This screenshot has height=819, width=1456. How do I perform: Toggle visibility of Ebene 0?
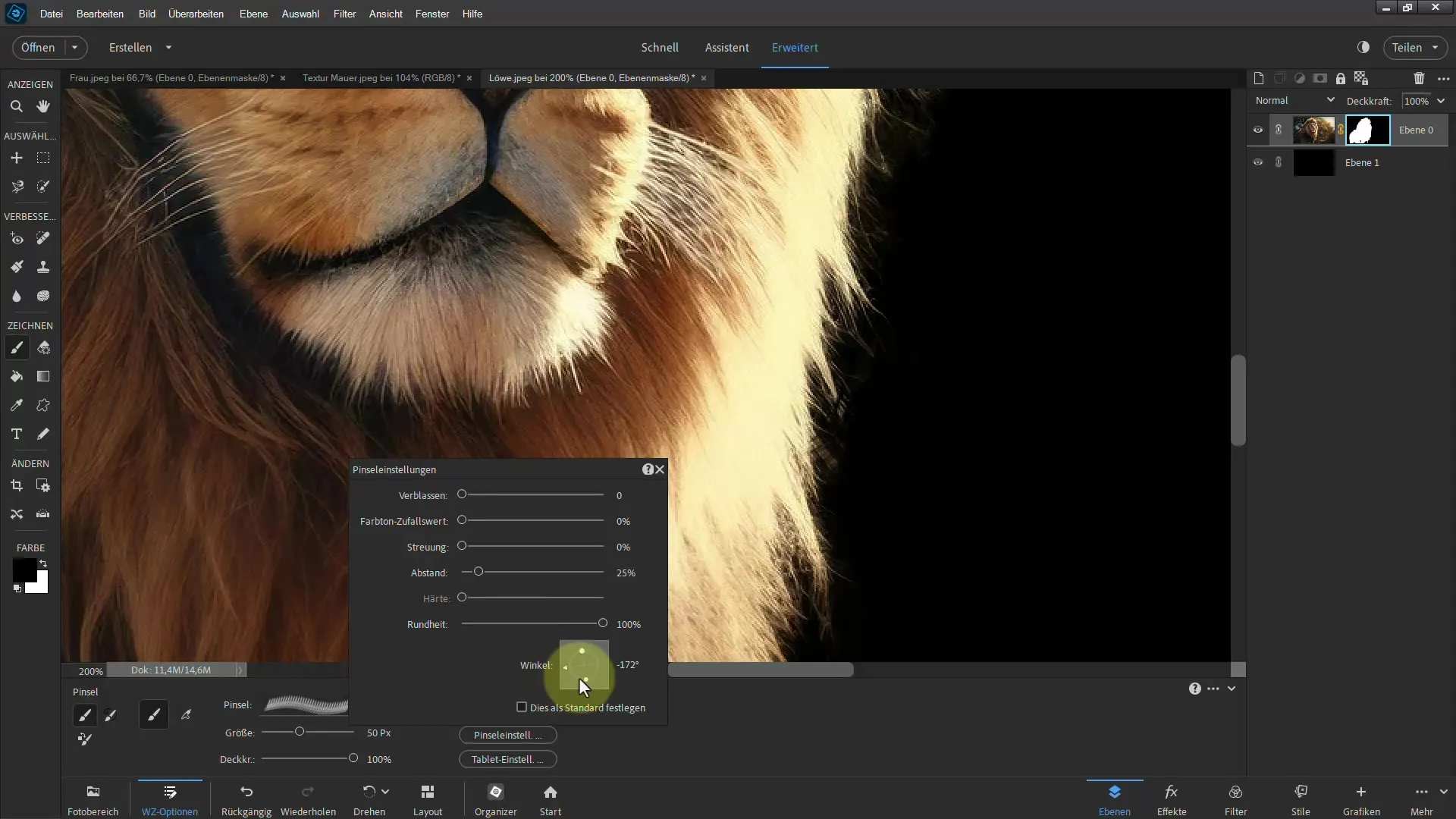pyautogui.click(x=1258, y=130)
